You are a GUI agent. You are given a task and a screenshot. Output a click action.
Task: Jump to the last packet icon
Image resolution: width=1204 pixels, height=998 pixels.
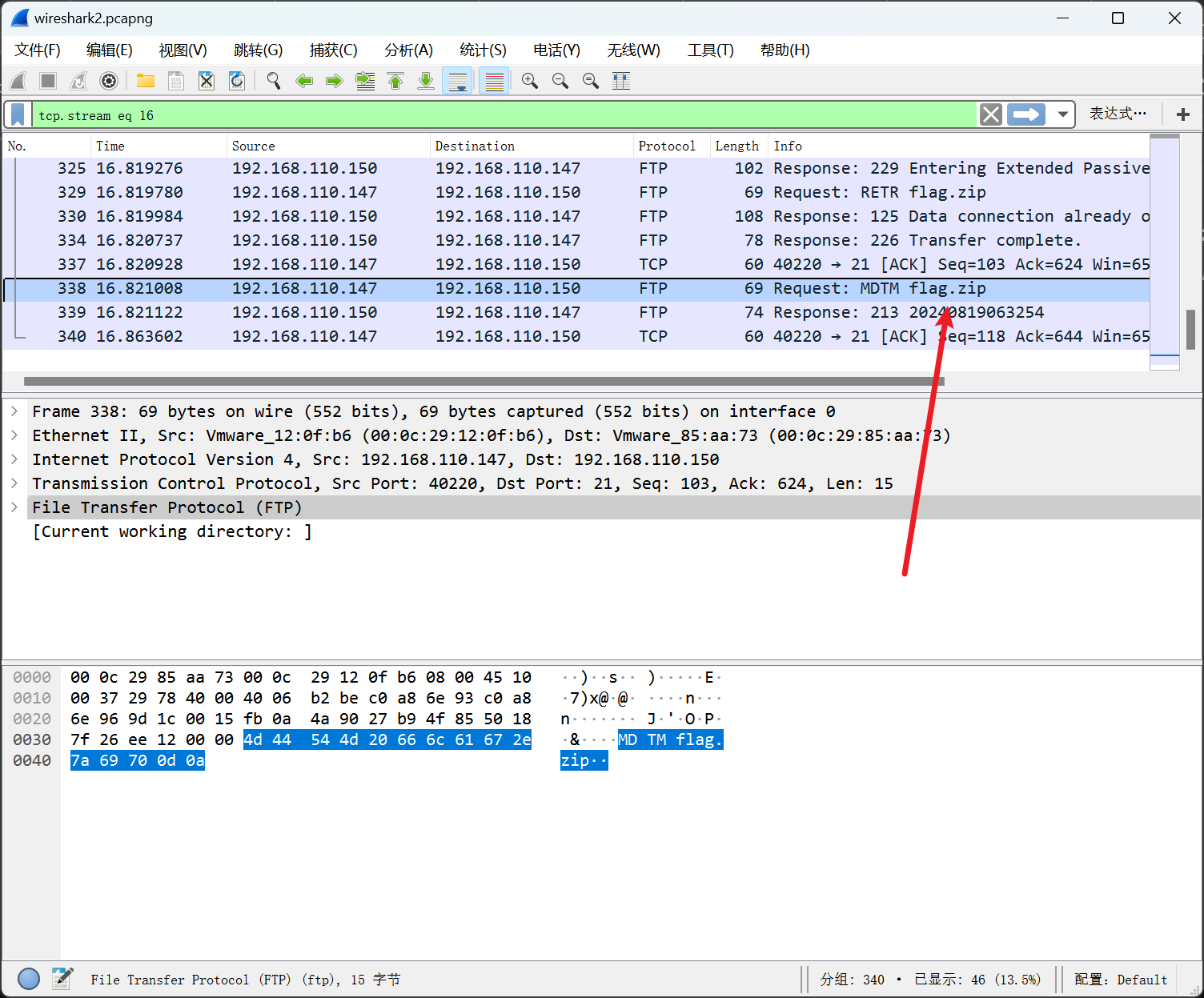click(426, 81)
